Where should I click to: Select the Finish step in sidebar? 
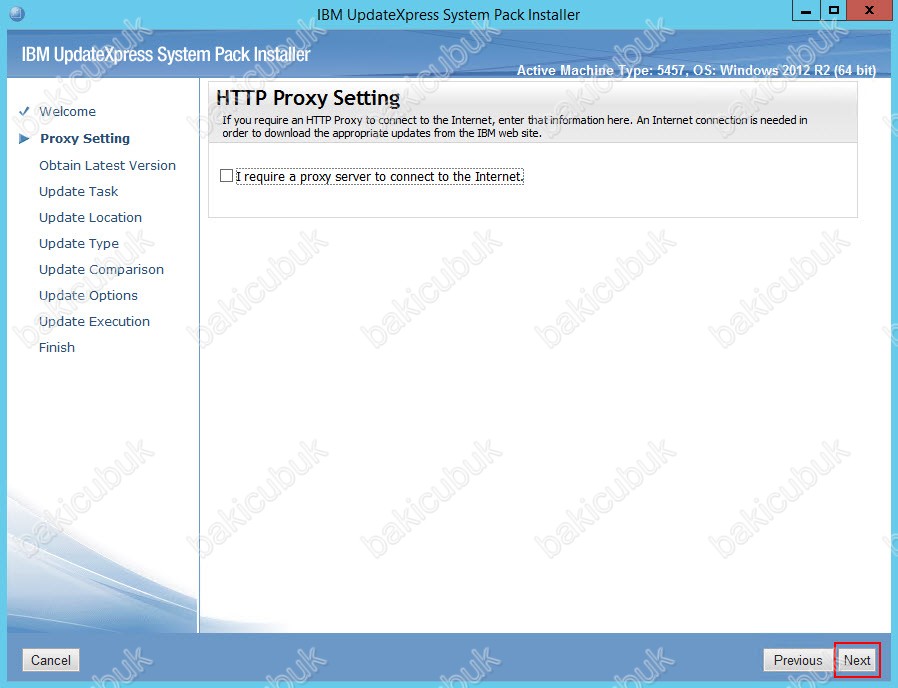tap(57, 347)
